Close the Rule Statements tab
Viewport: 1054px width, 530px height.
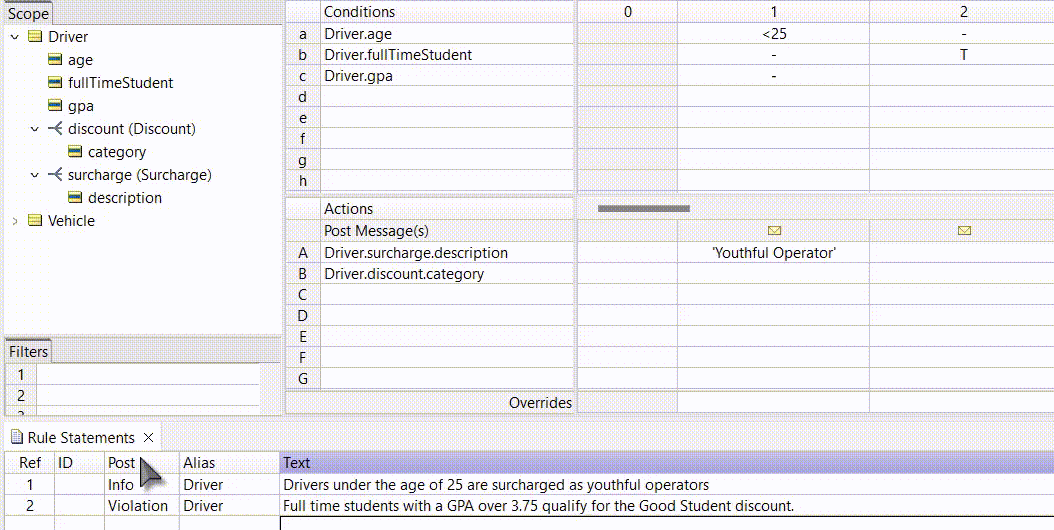pyautogui.click(x=148, y=438)
